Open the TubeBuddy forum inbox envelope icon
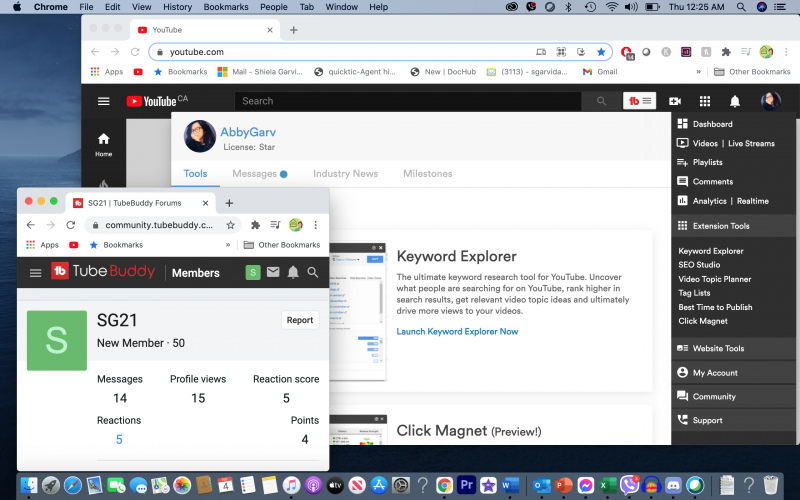The height and width of the screenshot is (500, 800). [x=273, y=272]
